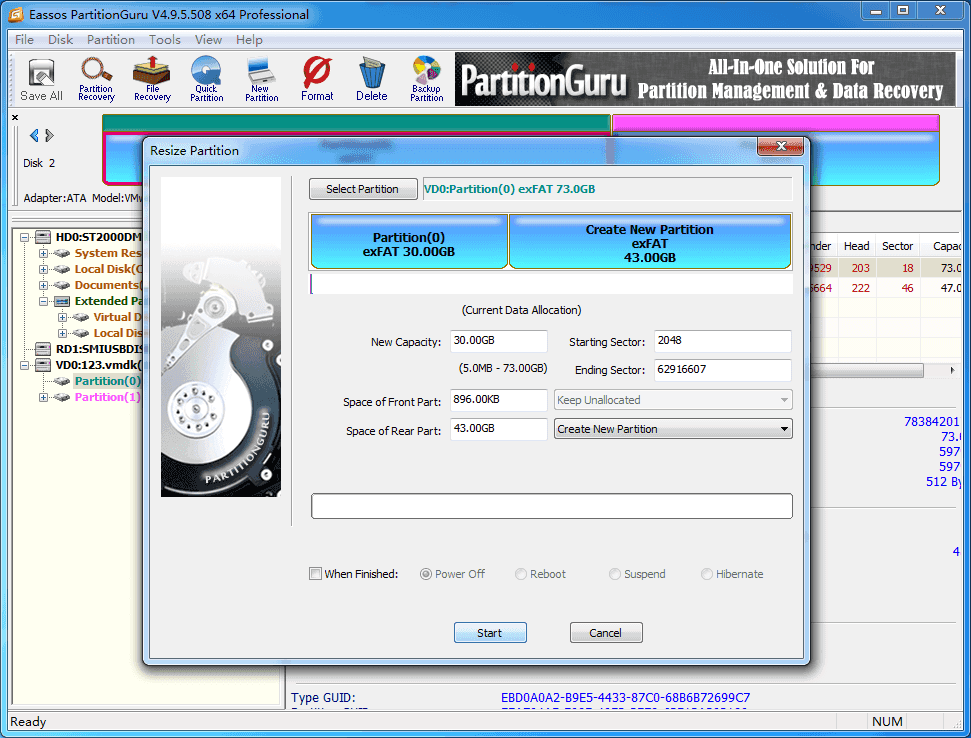Start Quick Partition tool

pyautogui.click(x=206, y=80)
